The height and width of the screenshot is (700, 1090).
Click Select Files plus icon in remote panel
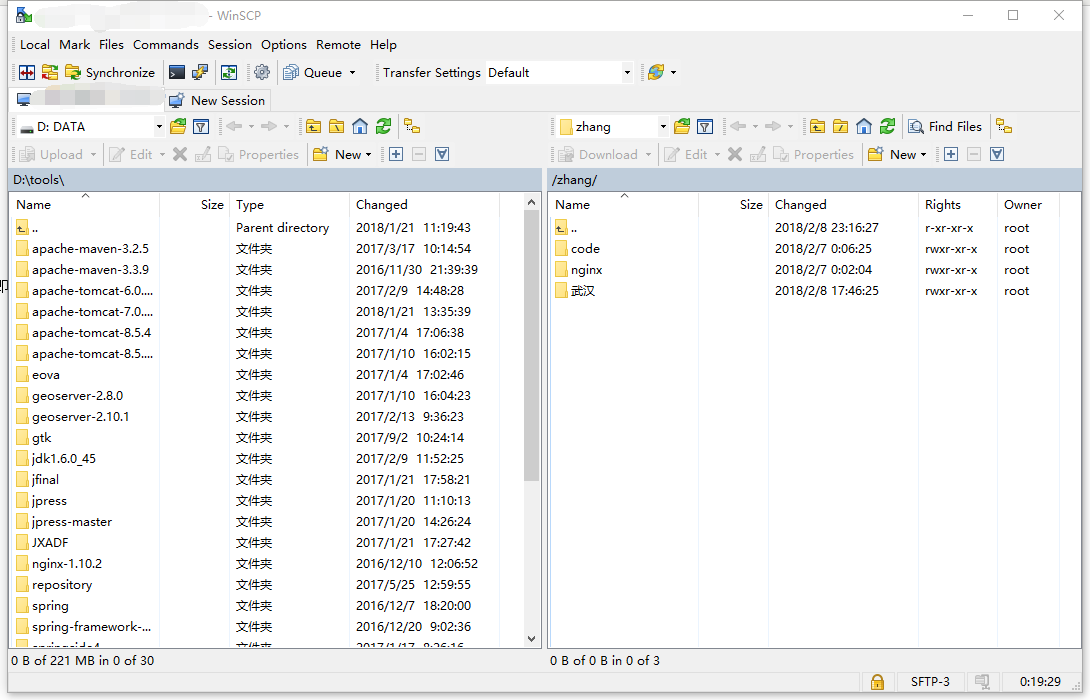951,154
